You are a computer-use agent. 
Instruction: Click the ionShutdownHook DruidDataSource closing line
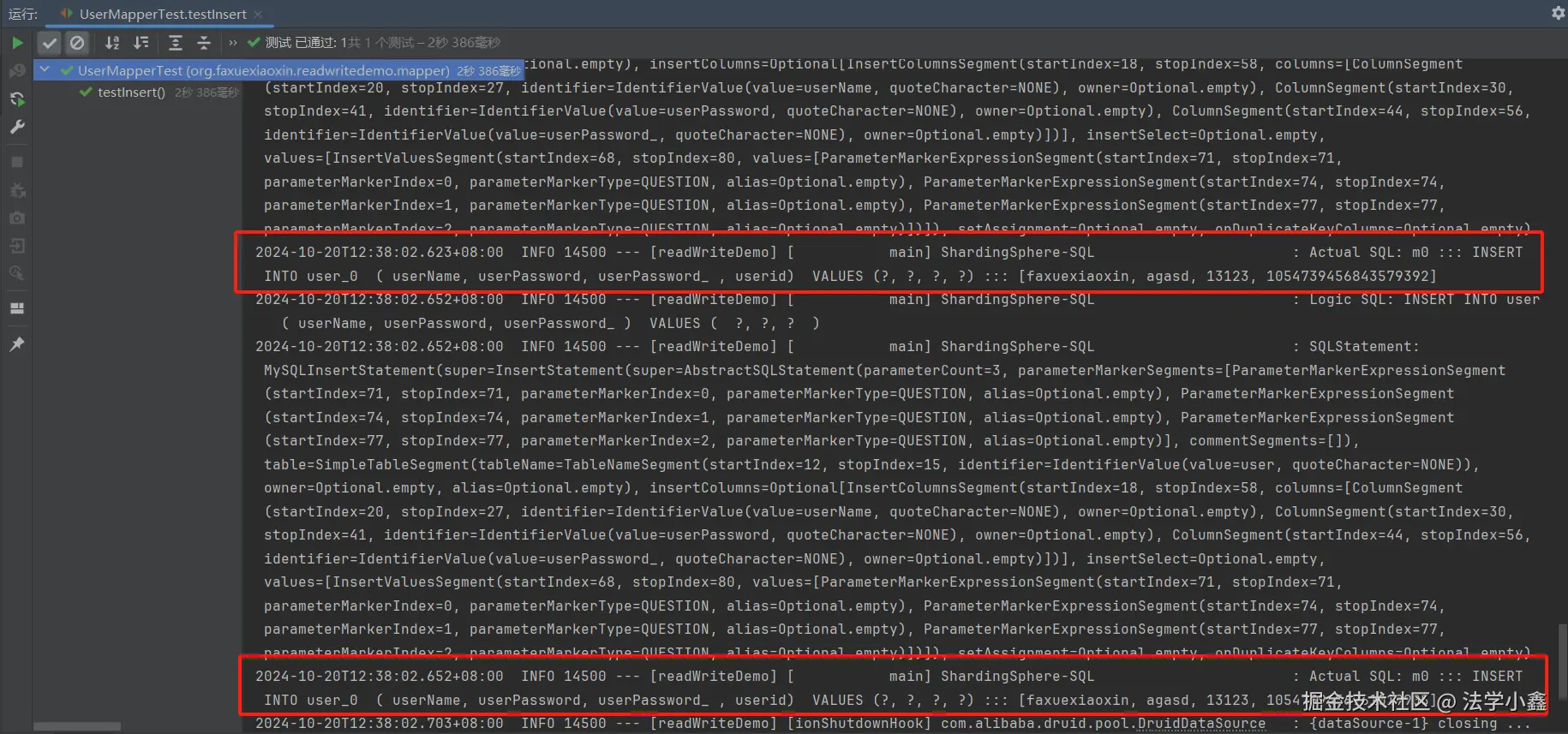[x=893, y=724]
